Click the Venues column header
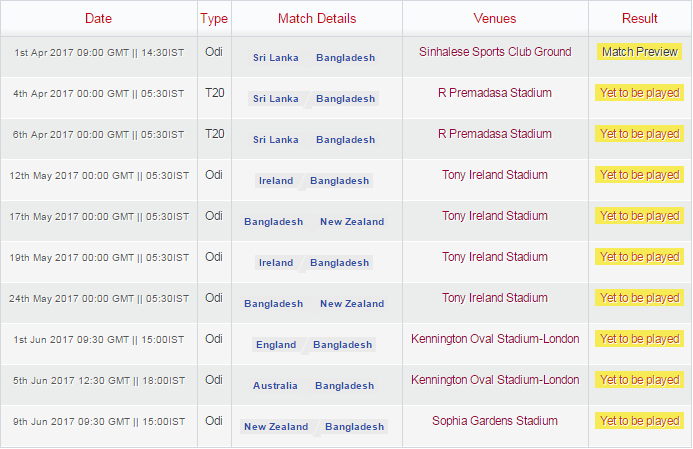The height and width of the screenshot is (449, 693). [x=495, y=18]
